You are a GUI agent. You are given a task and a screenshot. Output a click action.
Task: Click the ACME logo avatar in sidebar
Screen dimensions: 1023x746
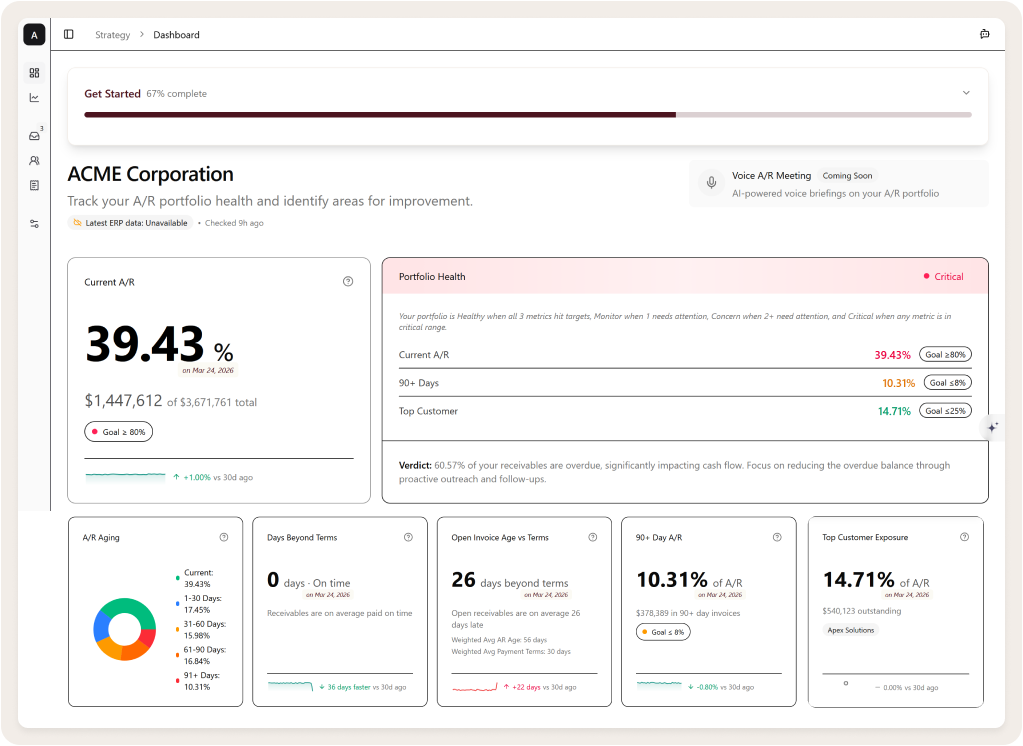point(34,35)
